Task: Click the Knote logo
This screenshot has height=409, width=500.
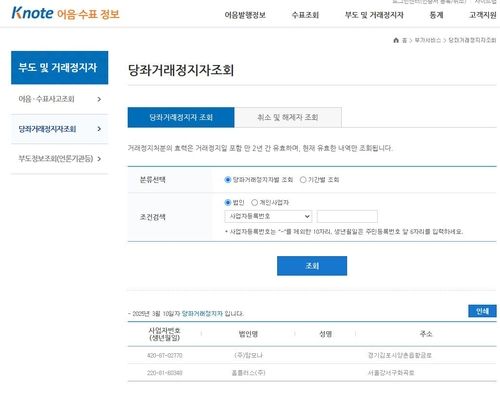Action: pyautogui.click(x=65, y=14)
